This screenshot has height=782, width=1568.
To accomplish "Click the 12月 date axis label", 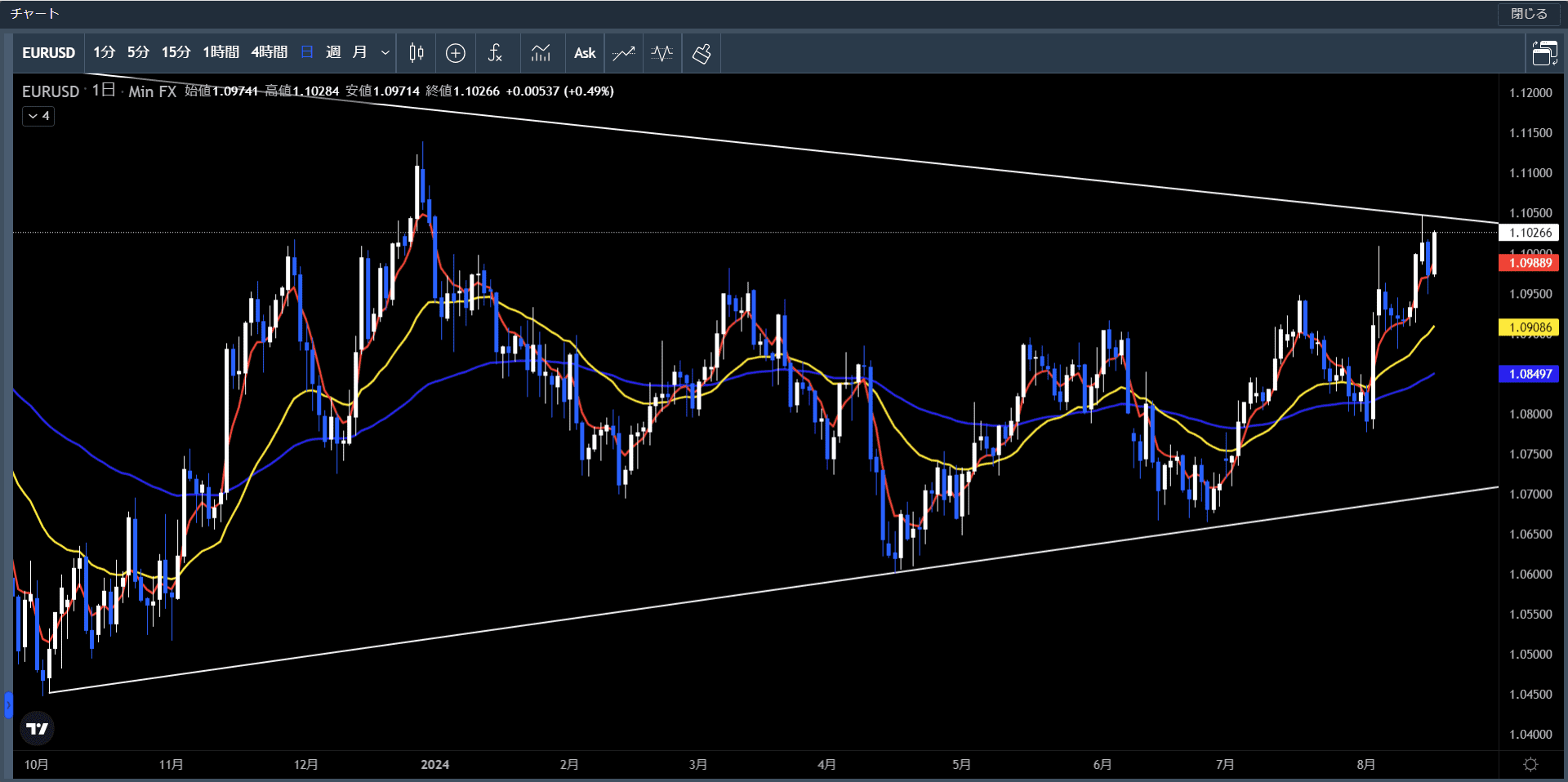I will click(x=306, y=765).
